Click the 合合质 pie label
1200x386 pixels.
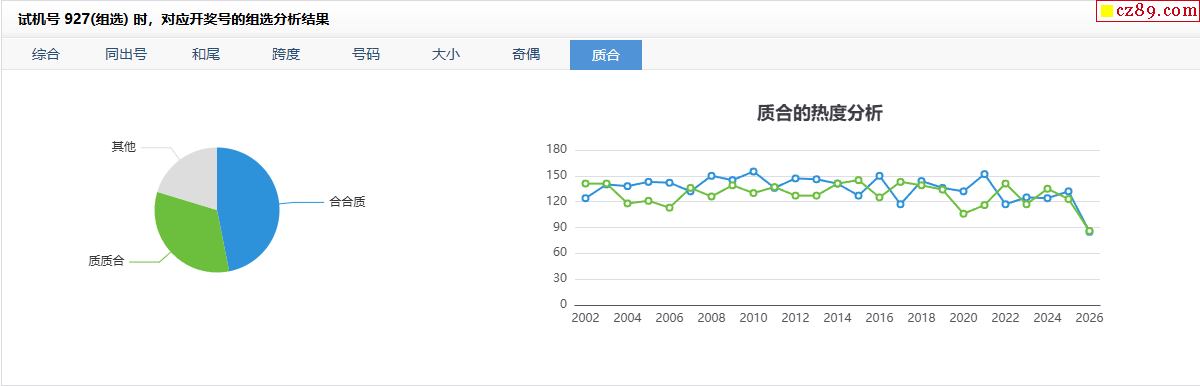(347, 202)
